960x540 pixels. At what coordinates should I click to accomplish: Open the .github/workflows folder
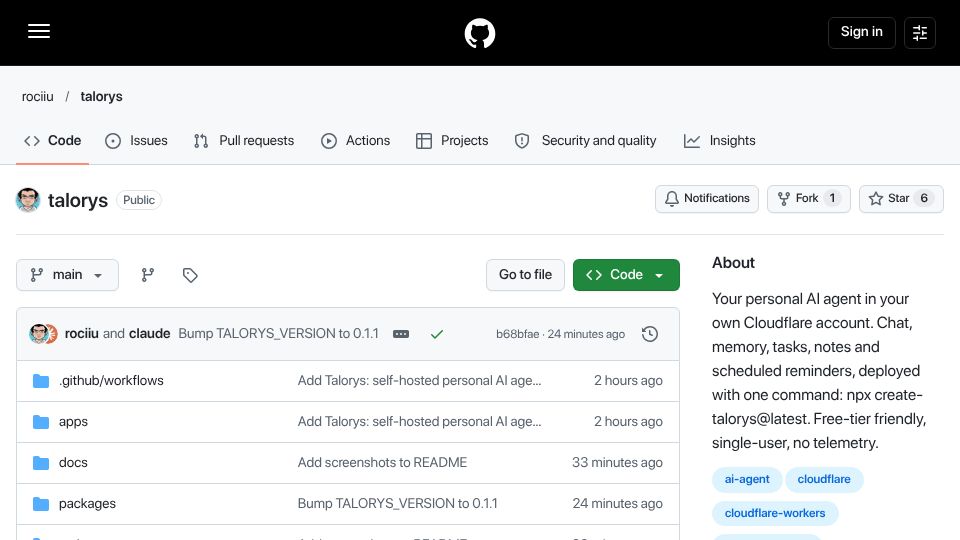(x=111, y=381)
